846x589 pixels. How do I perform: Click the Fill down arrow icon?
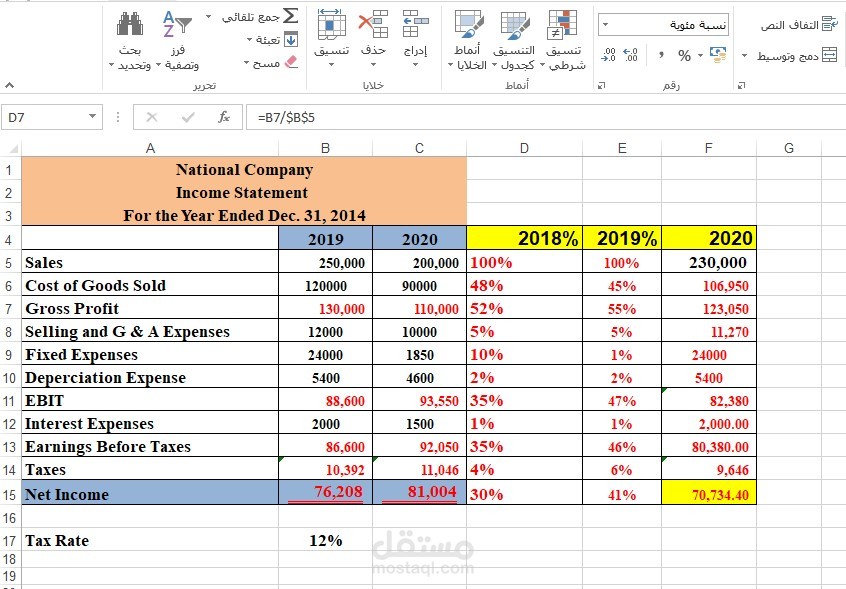pyautogui.click(x=291, y=39)
